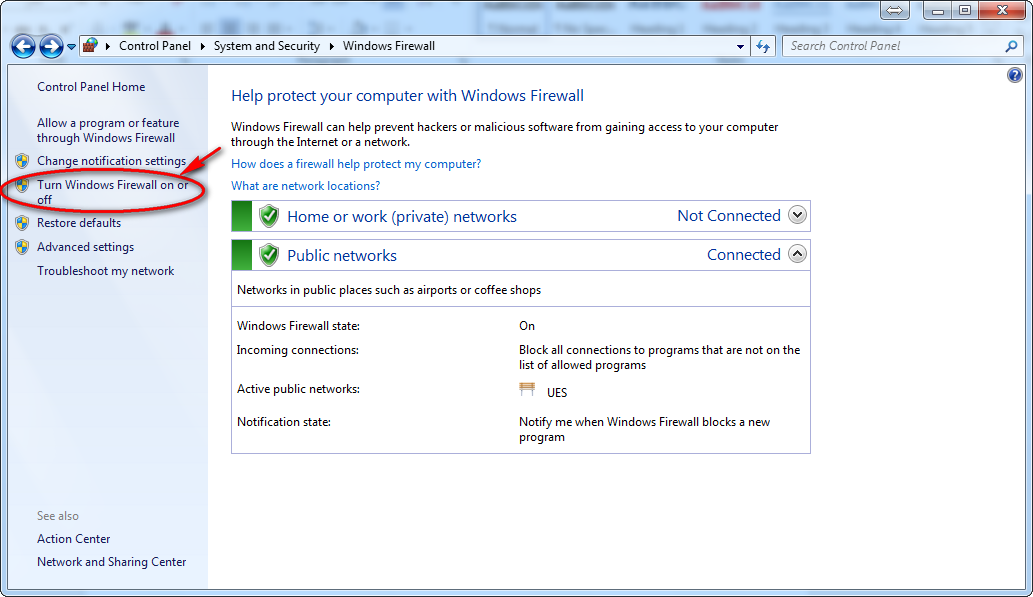Screen dimensions: 1033x597
Task: Click shield icon beside Advanced settings
Action: pyautogui.click(x=22, y=247)
